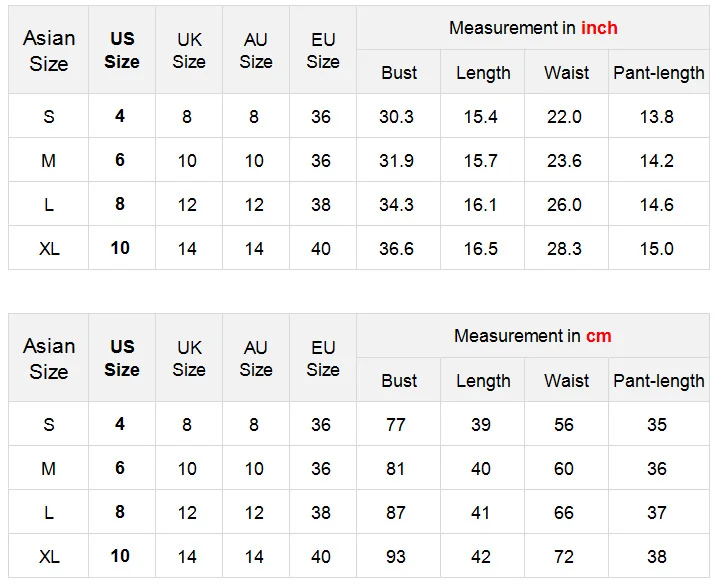Select waist value 28.3 in inch table

pos(564,249)
